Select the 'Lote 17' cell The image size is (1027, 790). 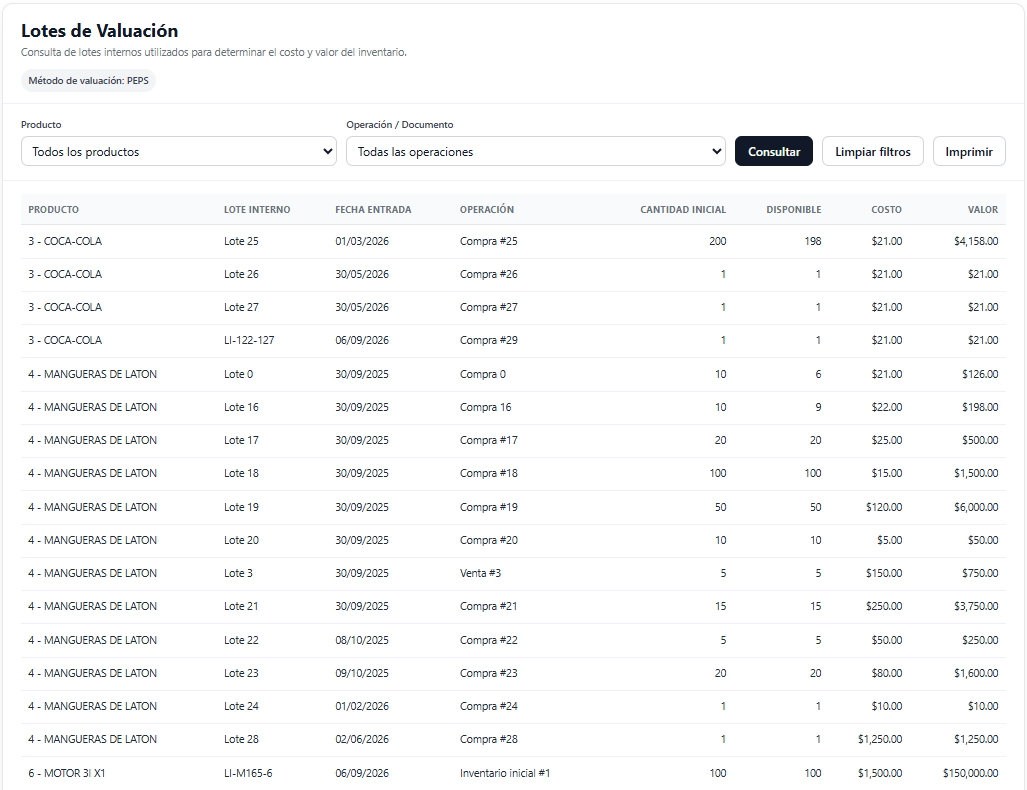click(241, 440)
